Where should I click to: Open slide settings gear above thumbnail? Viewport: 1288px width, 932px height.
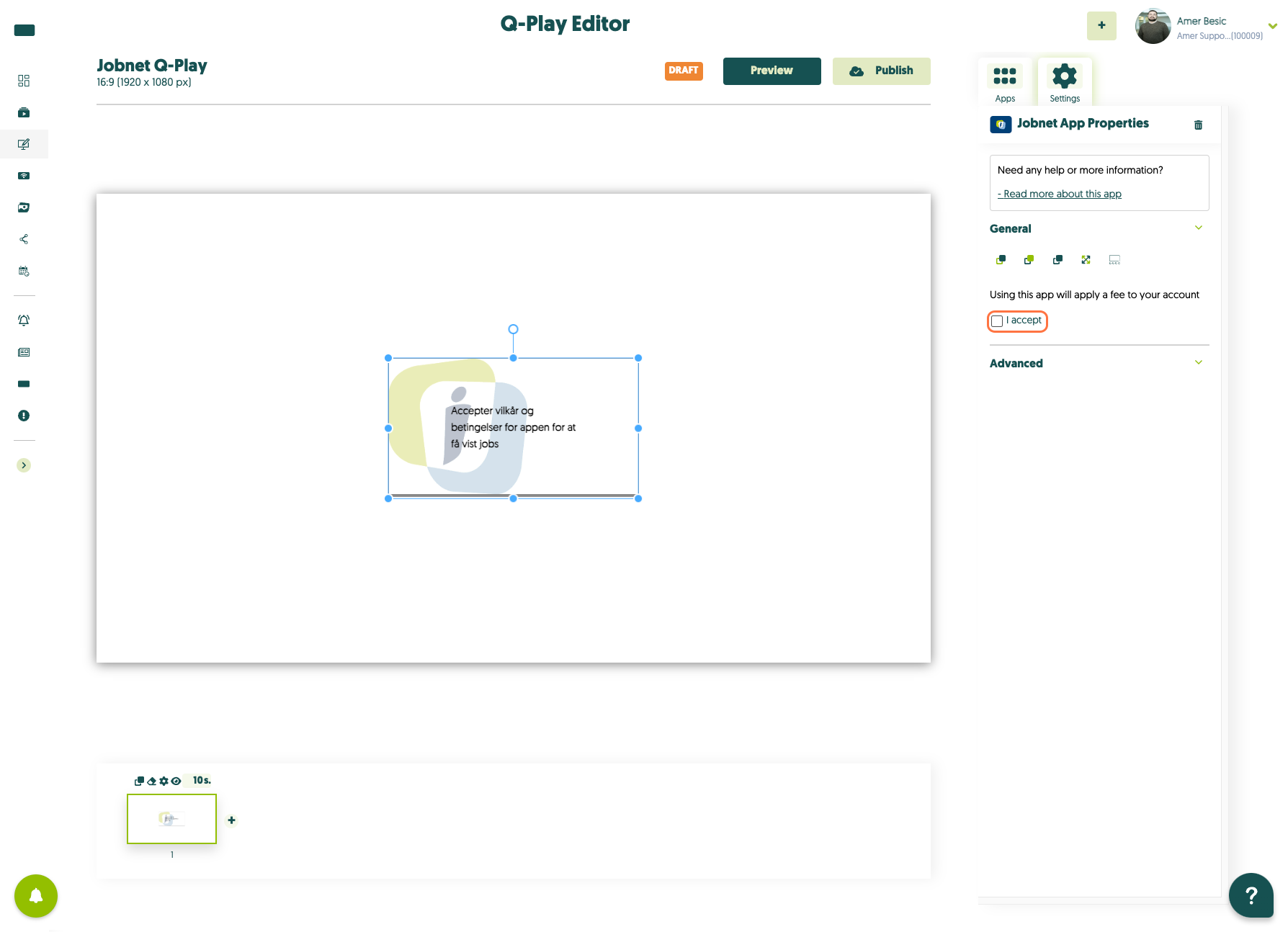(164, 781)
